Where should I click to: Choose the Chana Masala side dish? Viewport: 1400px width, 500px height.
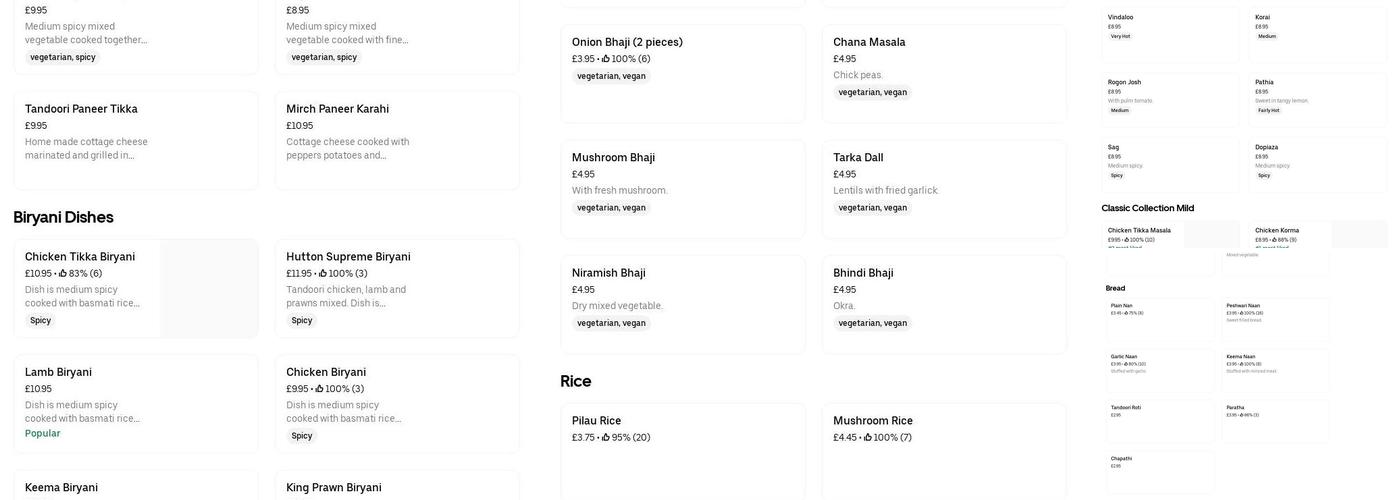click(869, 42)
